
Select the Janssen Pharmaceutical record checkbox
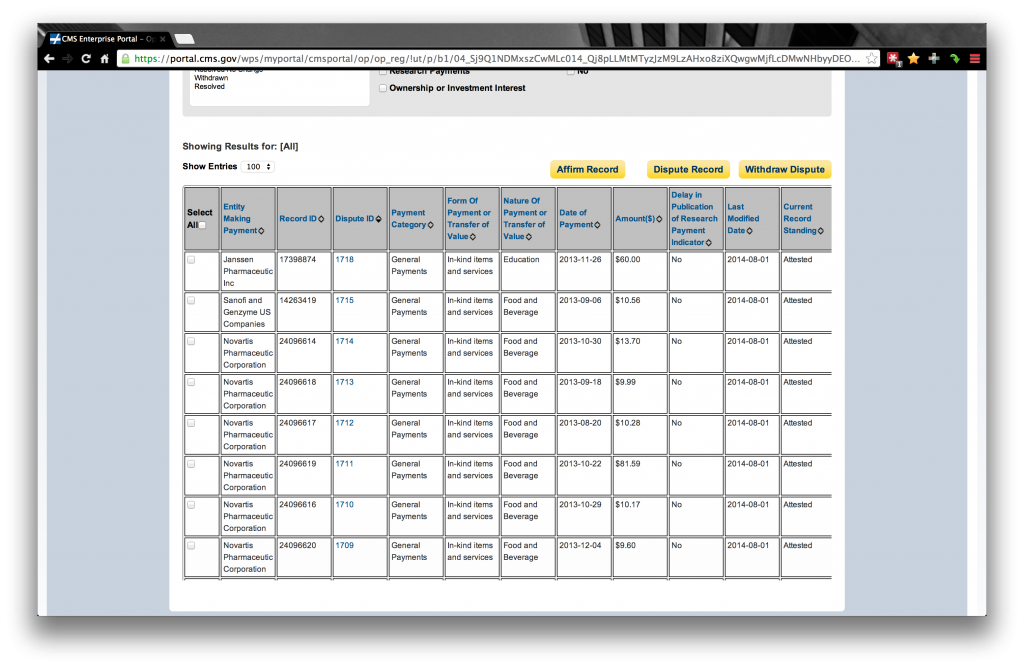coord(191,260)
